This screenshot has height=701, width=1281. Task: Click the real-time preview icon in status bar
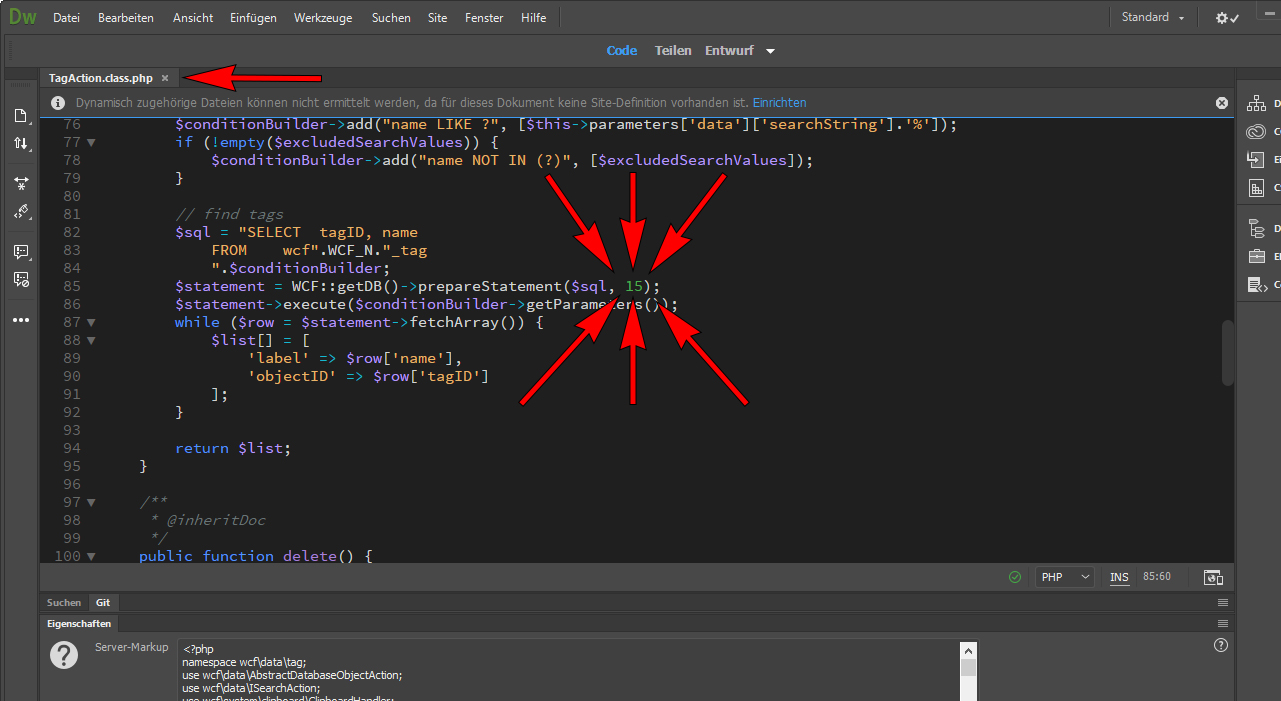[1213, 577]
